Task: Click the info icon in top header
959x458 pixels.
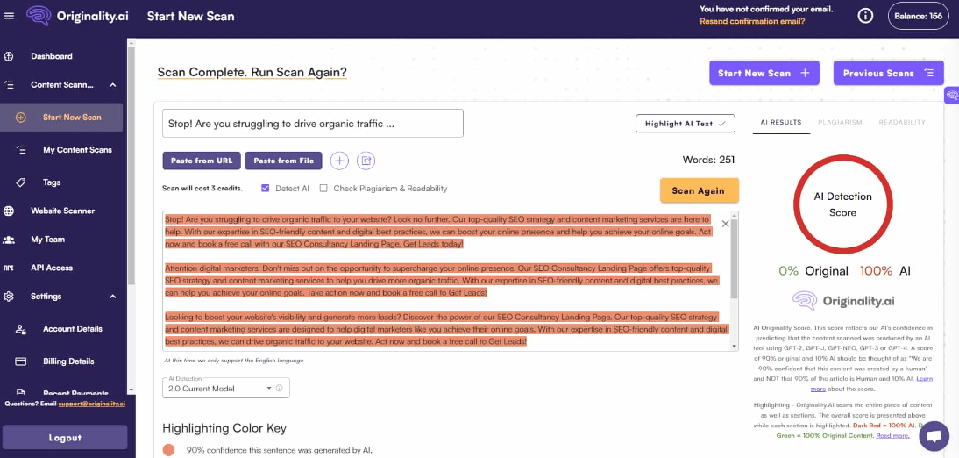Action: 866,15
